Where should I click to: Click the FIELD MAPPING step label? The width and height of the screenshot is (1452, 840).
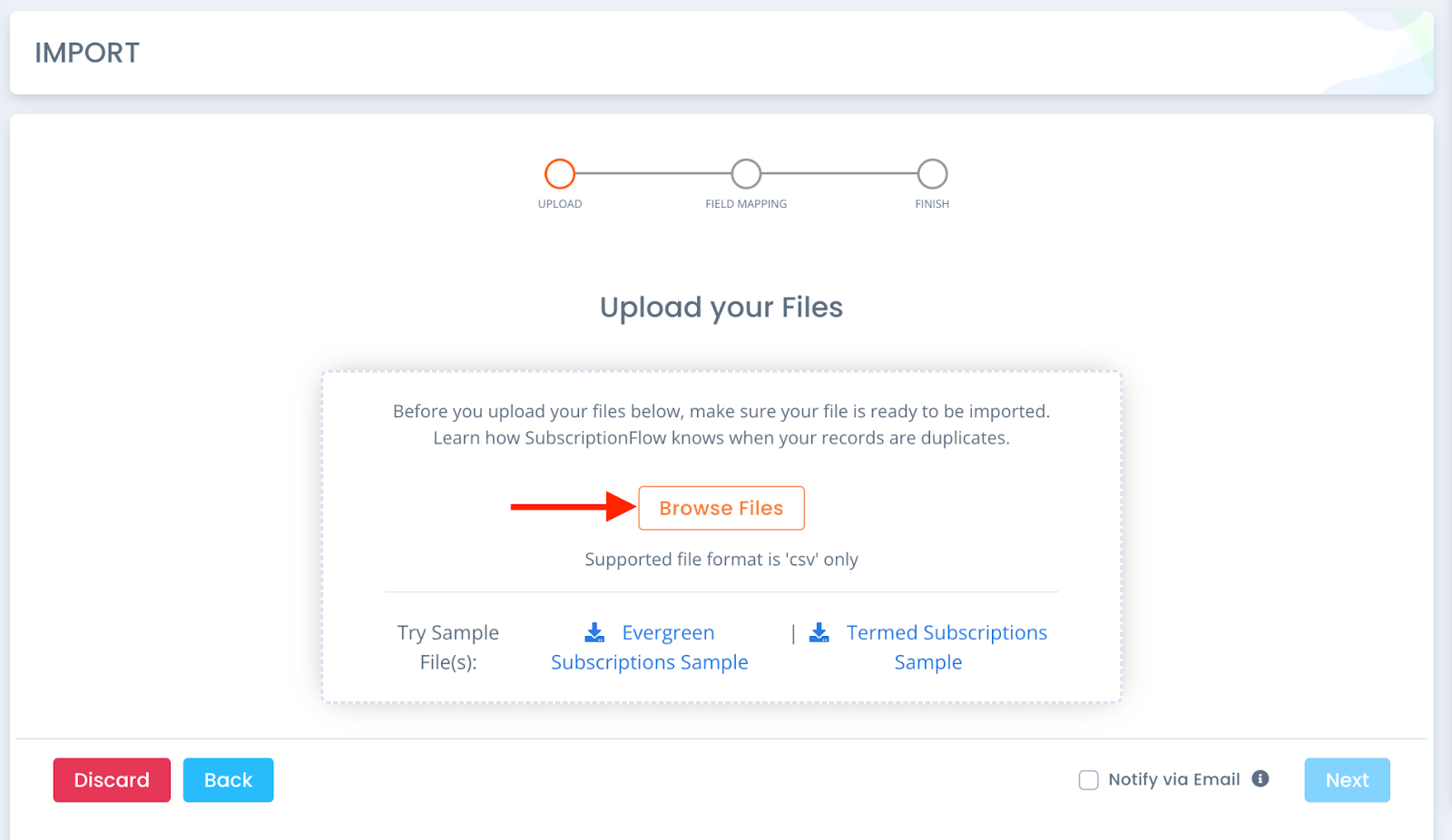click(746, 204)
